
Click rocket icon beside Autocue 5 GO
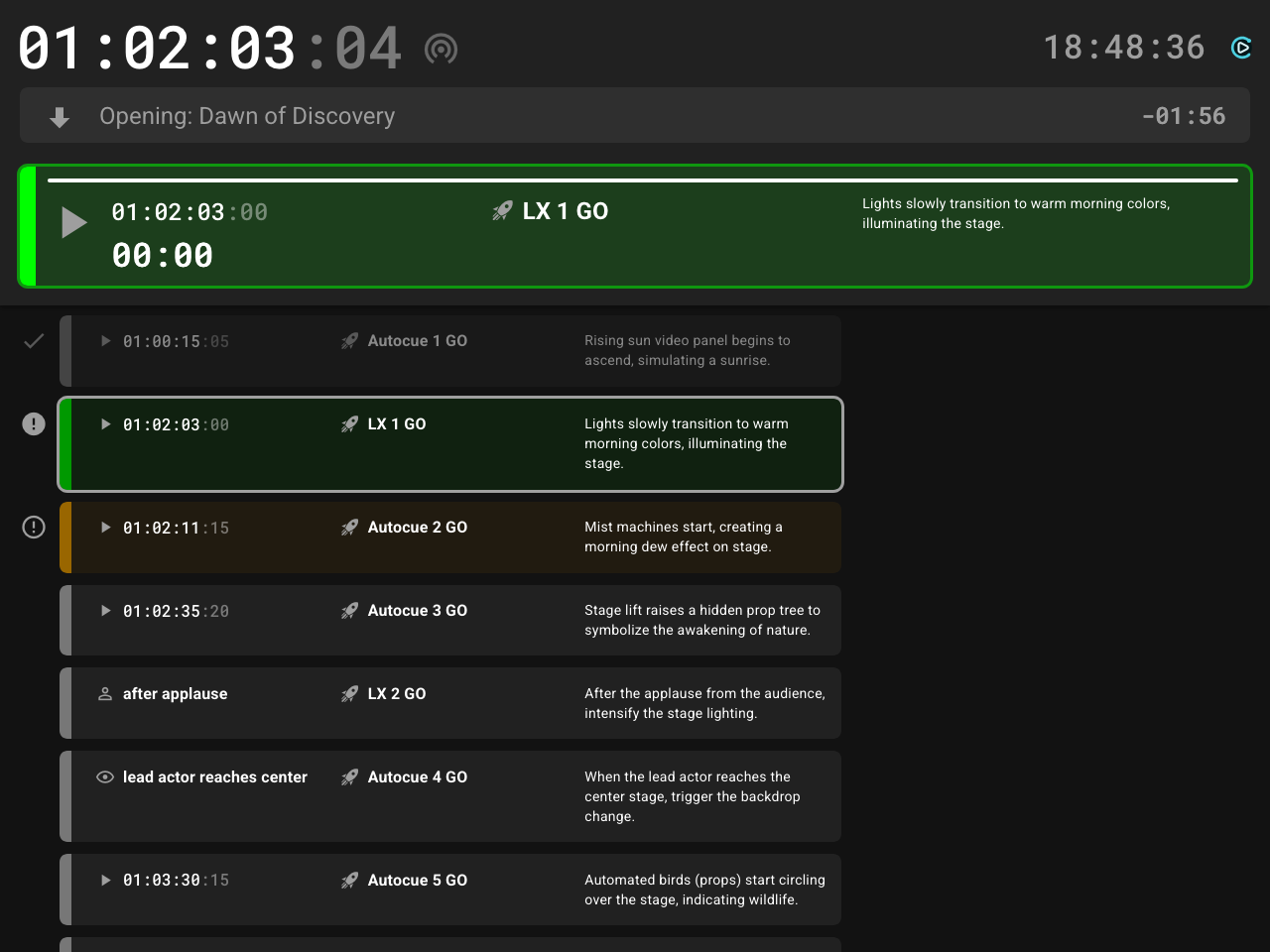[349, 881]
